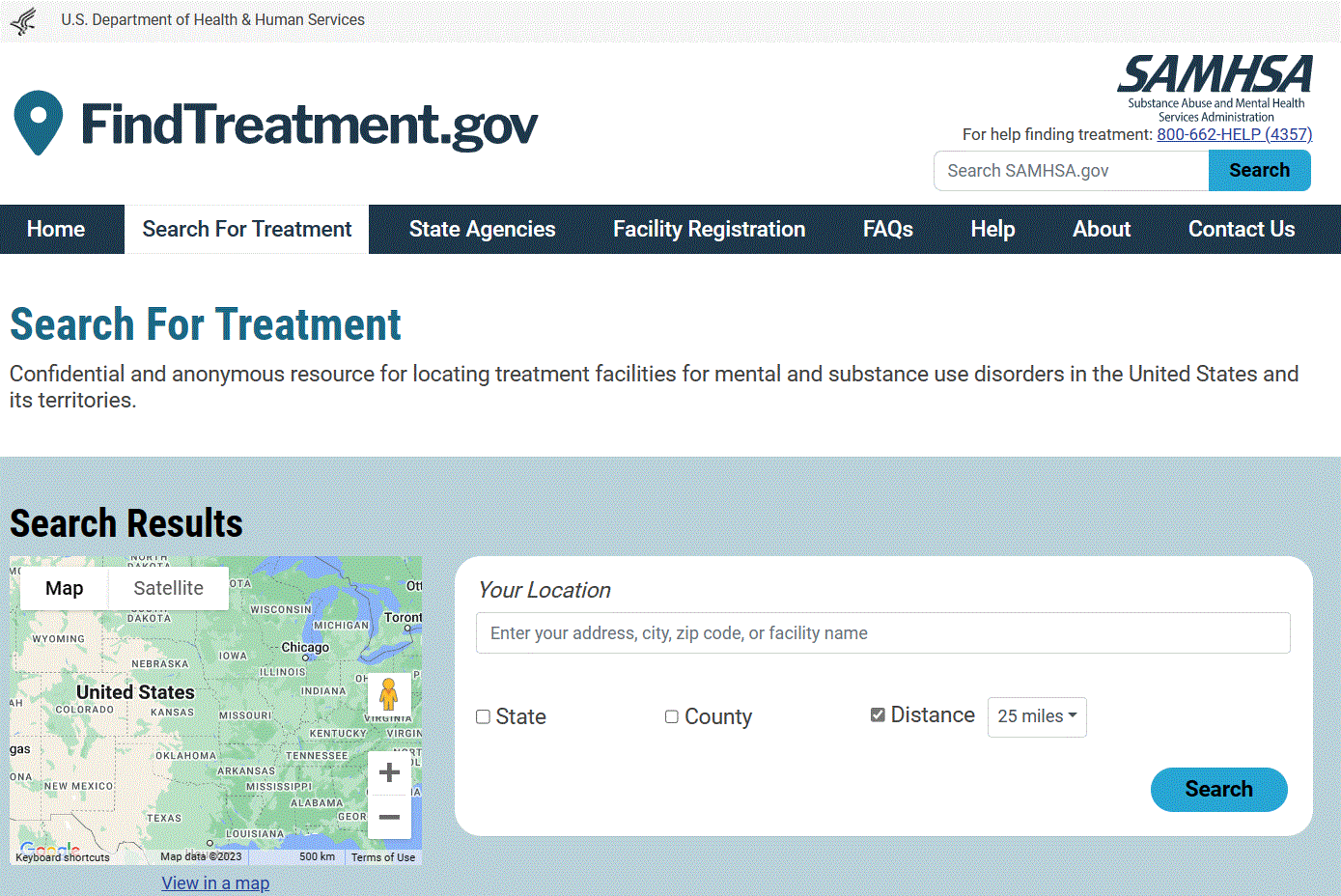Open Facility Registration page

(709, 229)
